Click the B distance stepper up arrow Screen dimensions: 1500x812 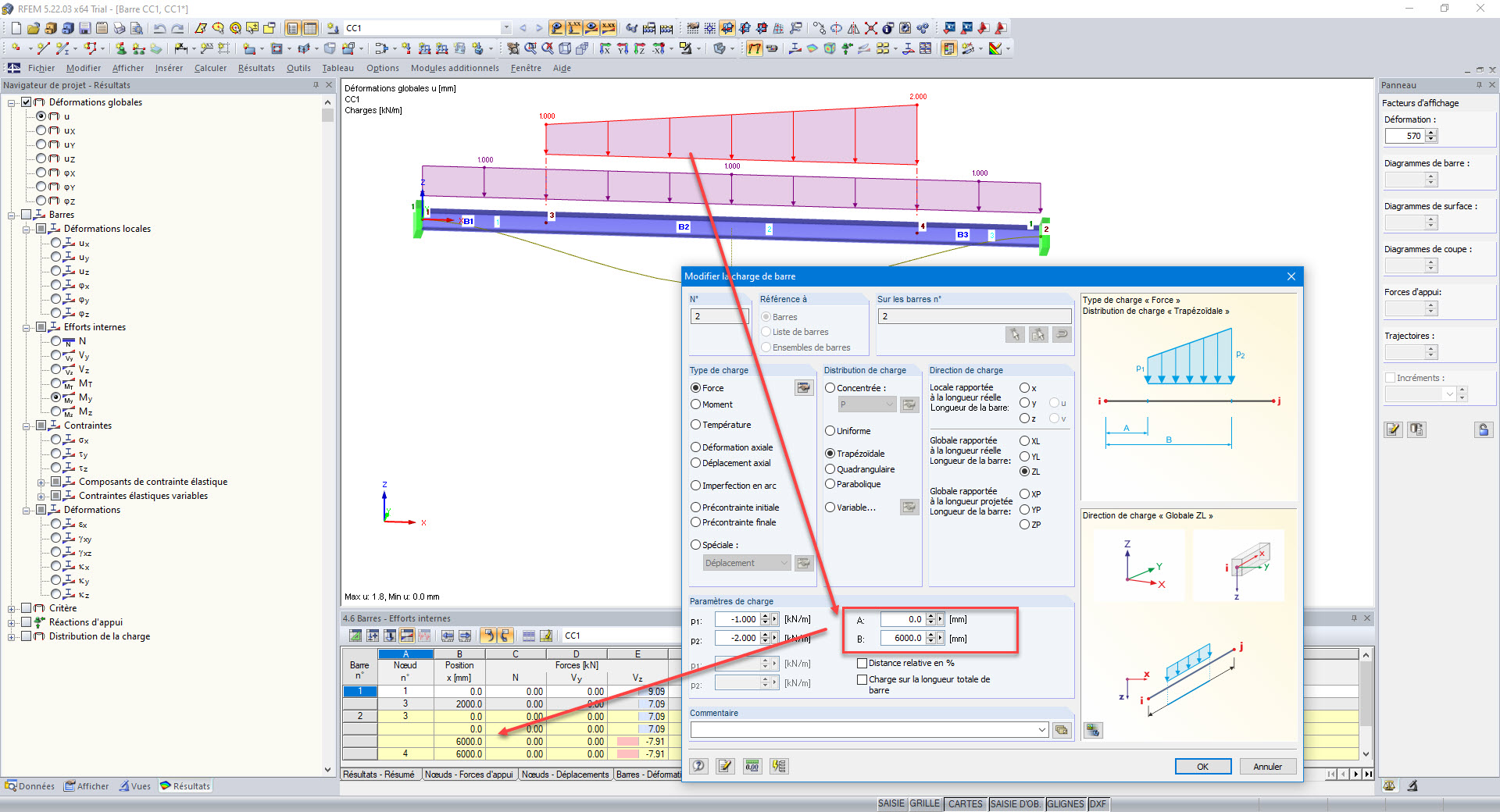(930, 635)
